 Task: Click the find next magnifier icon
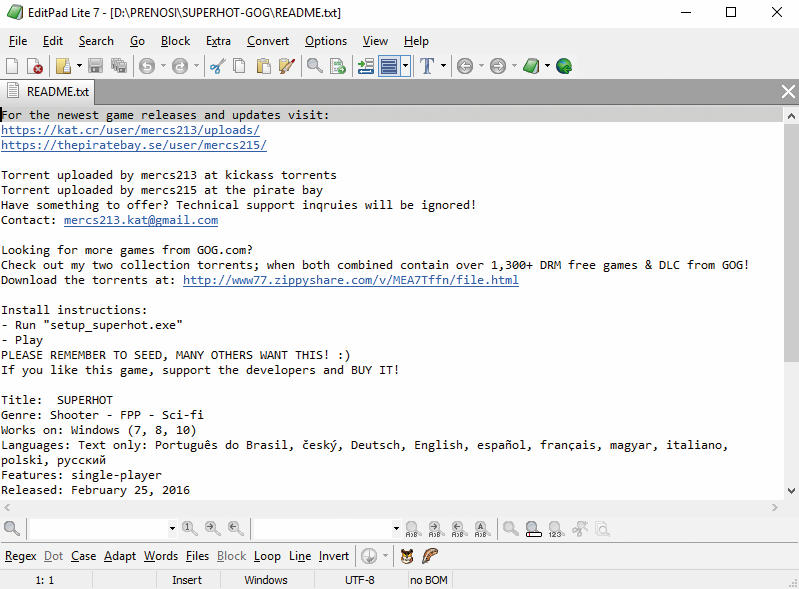click(x=212, y=528)
